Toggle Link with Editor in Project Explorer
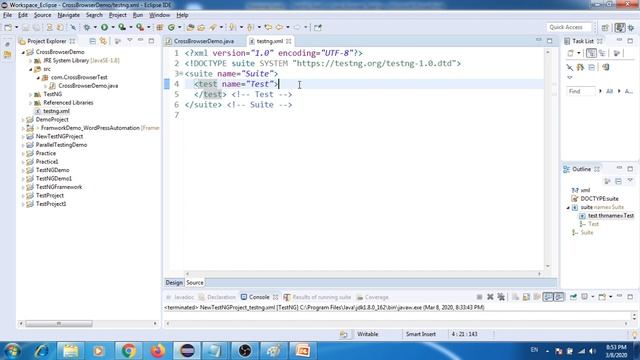The image size is (640, 360). [x=103, y=41]
